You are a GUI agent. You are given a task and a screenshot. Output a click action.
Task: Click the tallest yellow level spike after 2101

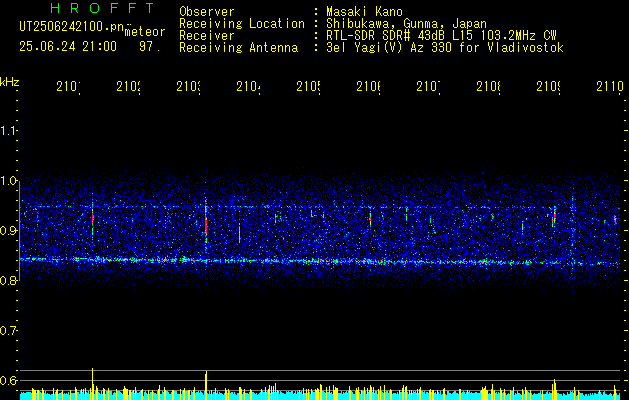pos(93,384)
